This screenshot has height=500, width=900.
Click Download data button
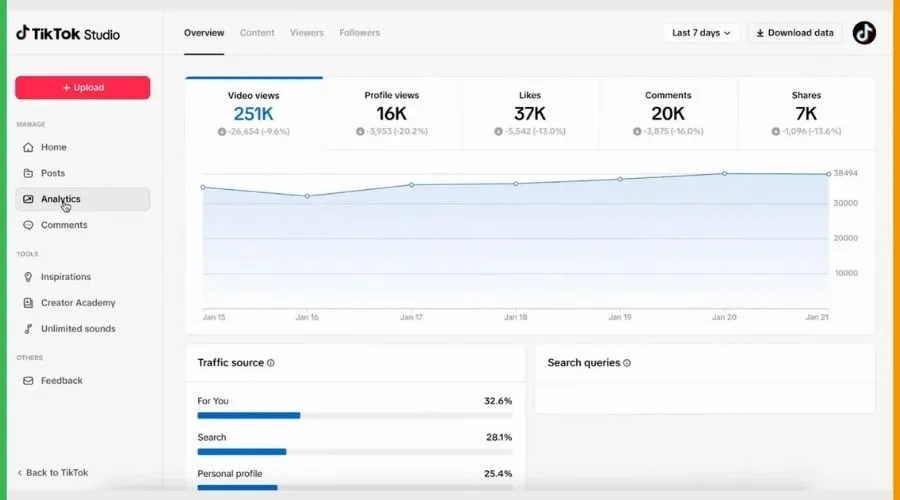click(795, 33)
